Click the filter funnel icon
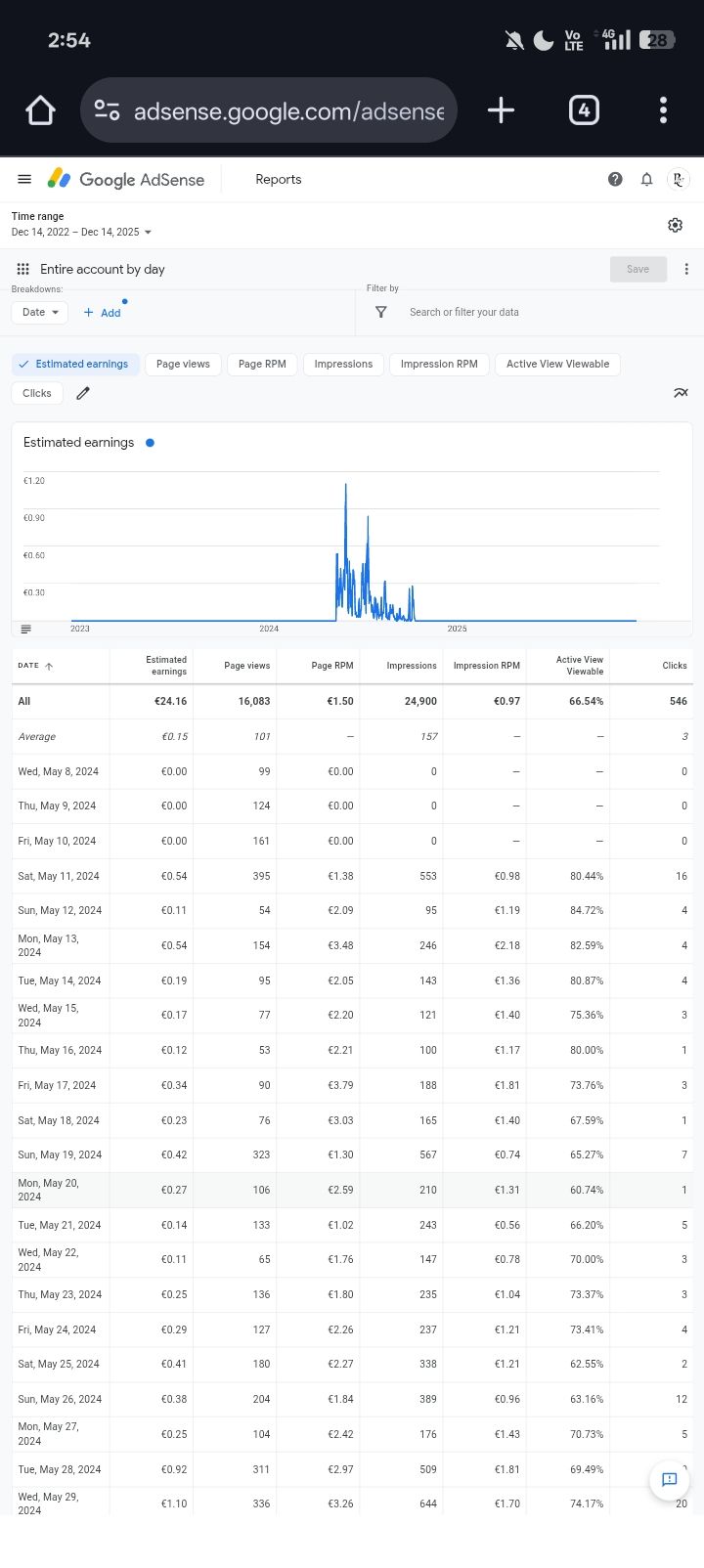The image size is (704, 1568). [381, 312]
